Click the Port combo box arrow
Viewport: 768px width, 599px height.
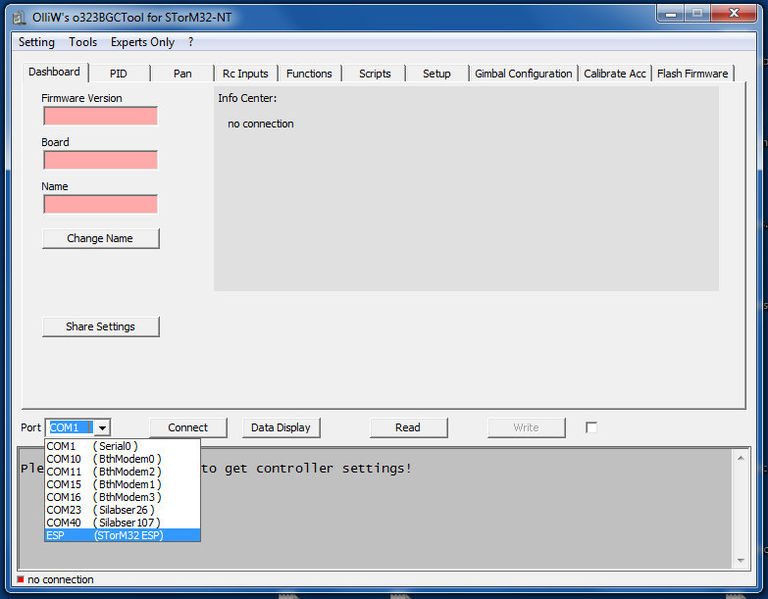(x=103, y=428)
